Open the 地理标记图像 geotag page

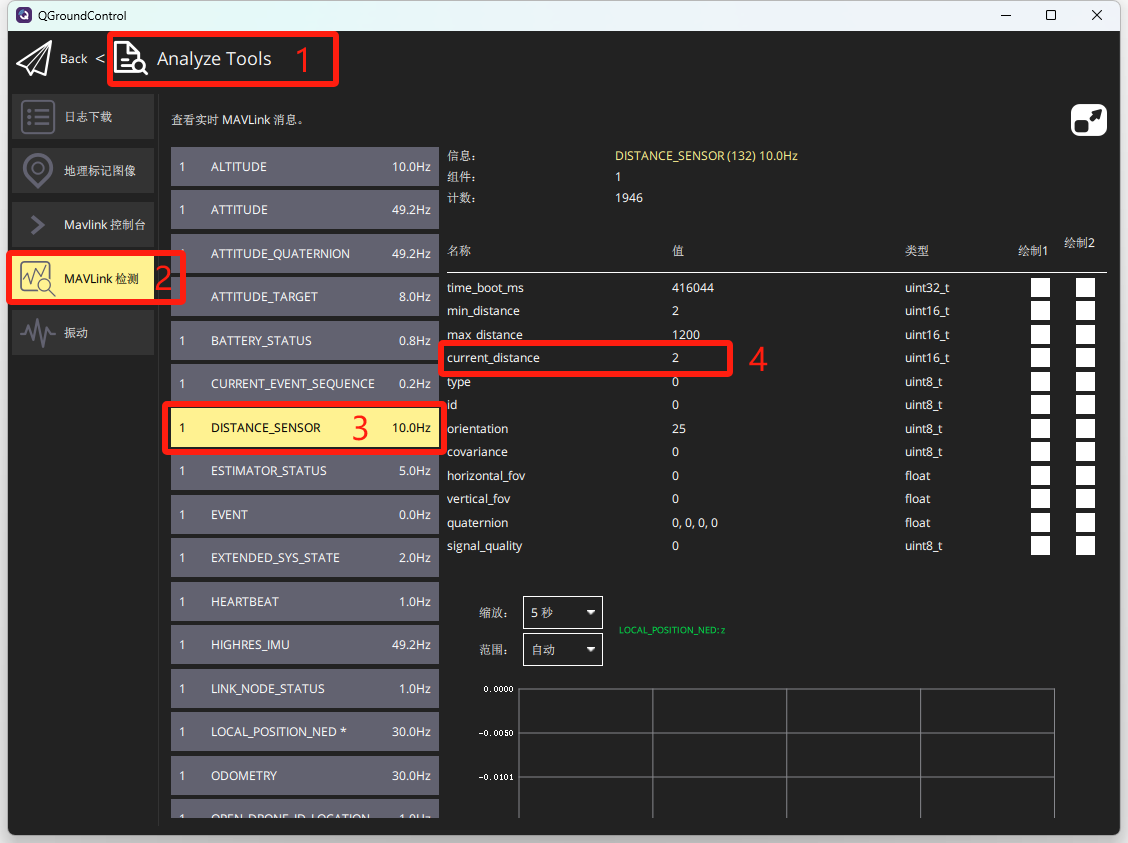tap(83, 170)
